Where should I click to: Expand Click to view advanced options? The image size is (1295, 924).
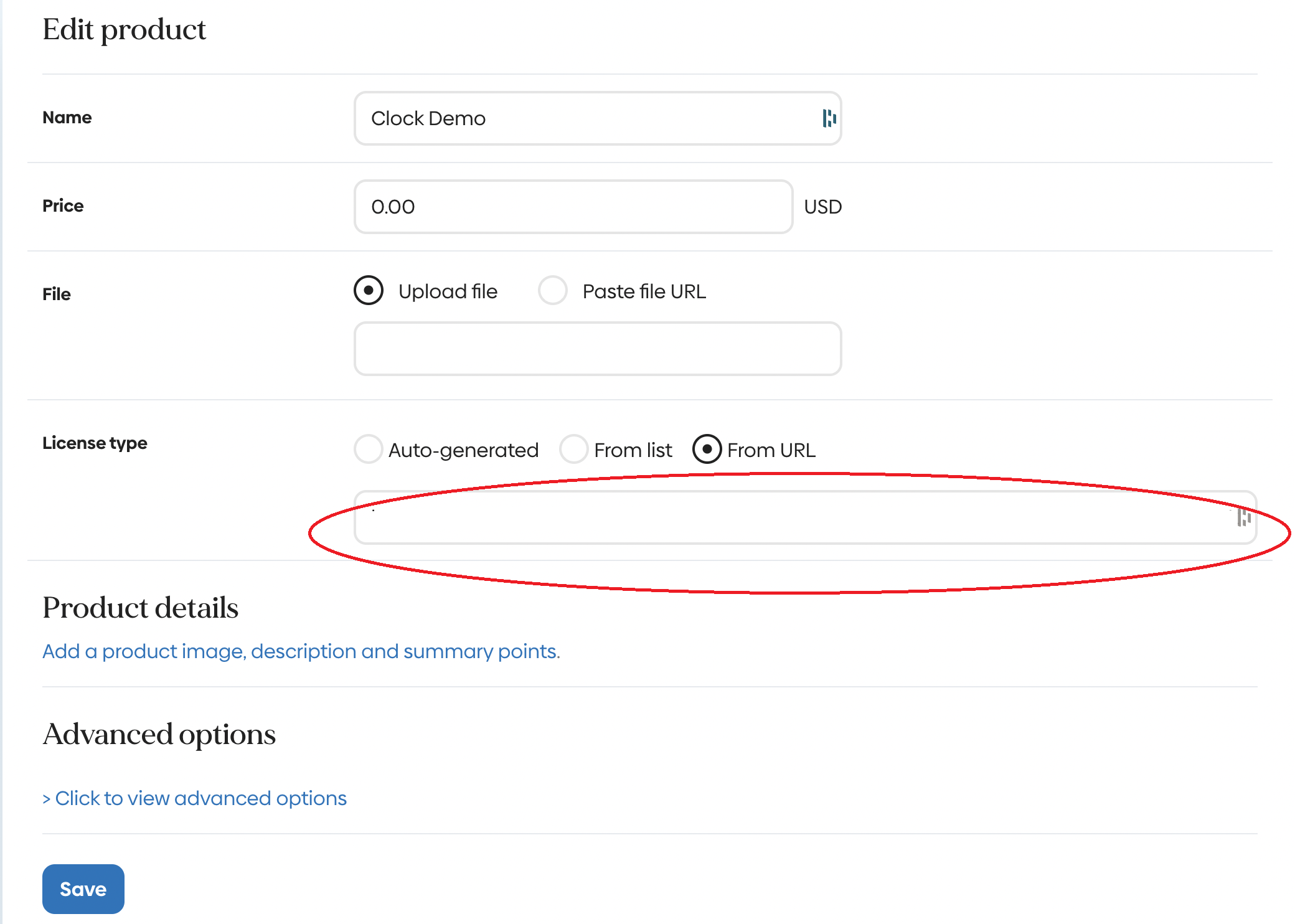[x=194, y=798]
